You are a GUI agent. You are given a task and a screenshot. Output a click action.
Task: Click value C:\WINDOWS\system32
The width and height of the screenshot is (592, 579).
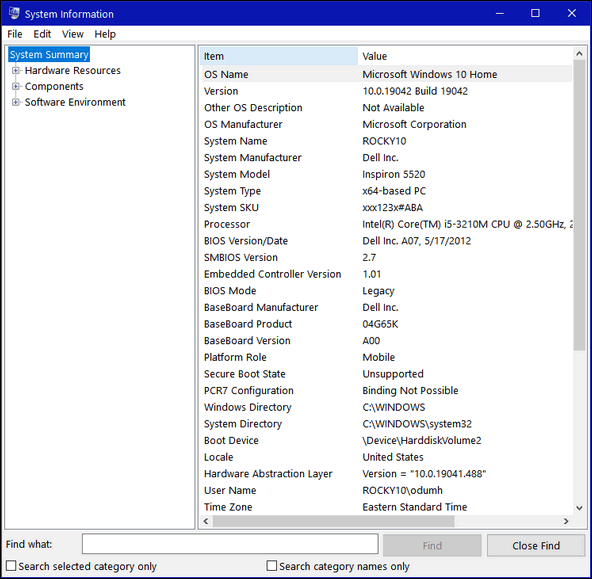(417, 423)
